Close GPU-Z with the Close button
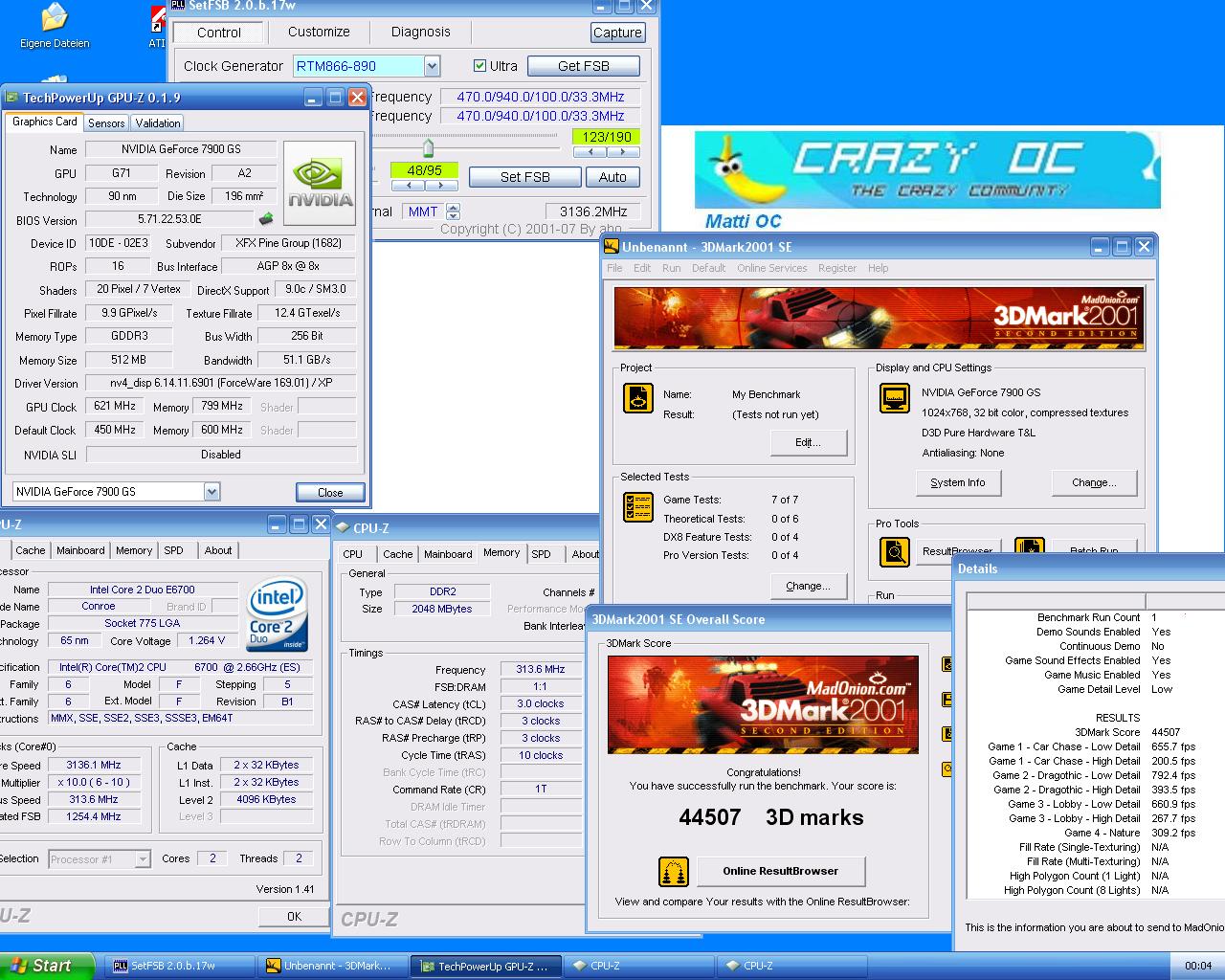 [330, 492]
